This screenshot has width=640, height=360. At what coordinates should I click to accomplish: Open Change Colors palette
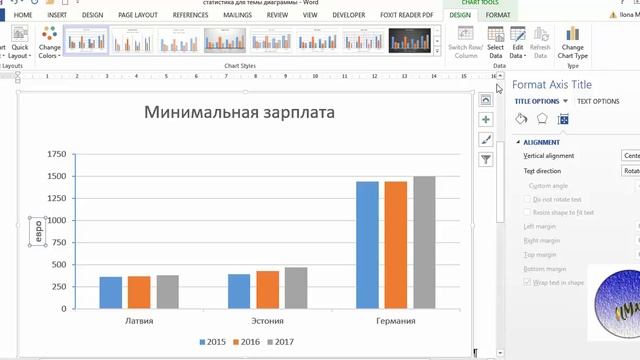[49, 42]
